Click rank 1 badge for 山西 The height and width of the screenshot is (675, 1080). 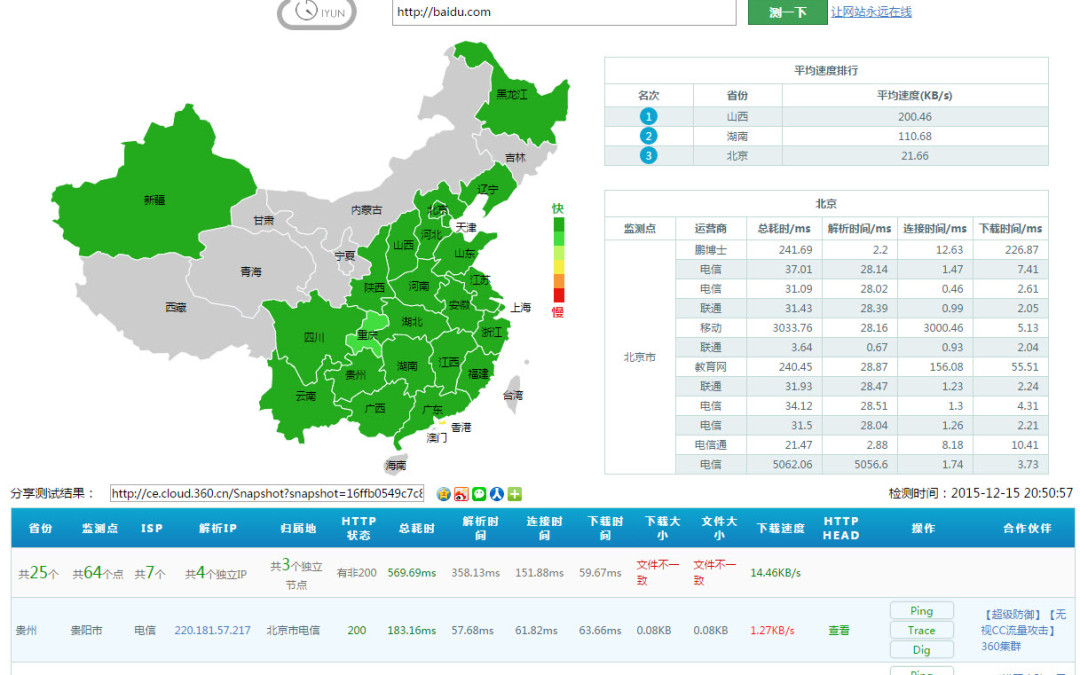[648, 116]
